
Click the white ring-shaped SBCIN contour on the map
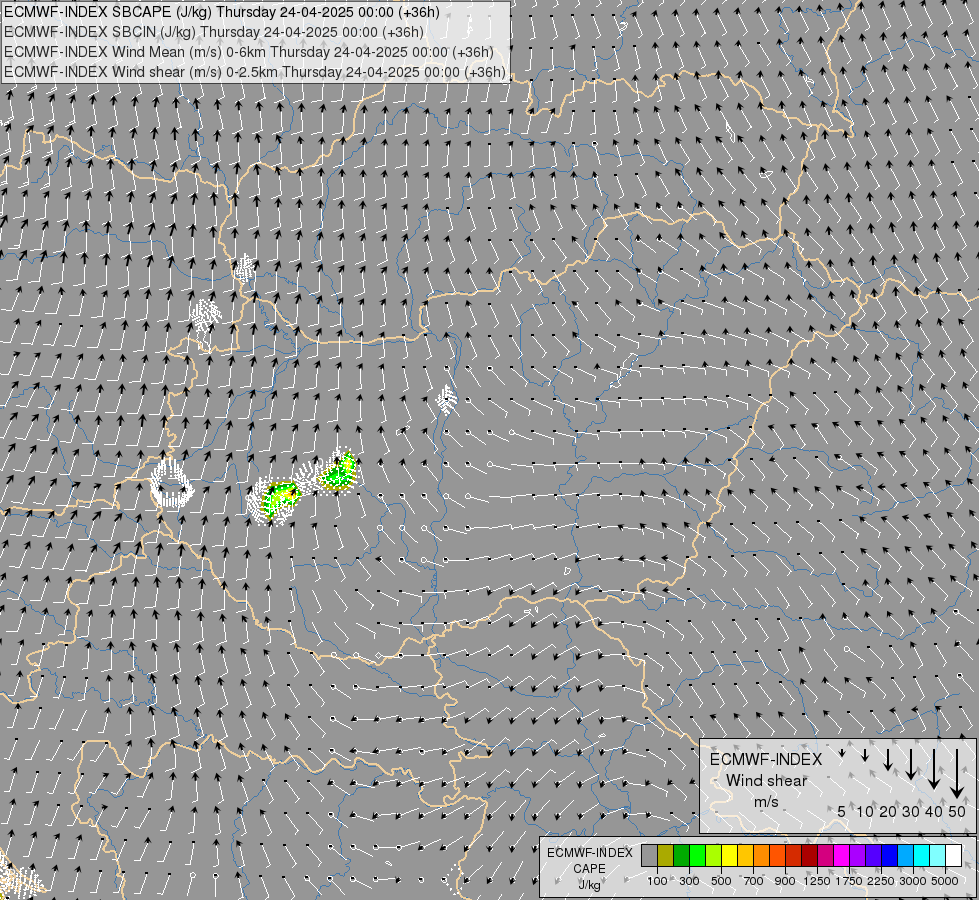click(172, 483)
